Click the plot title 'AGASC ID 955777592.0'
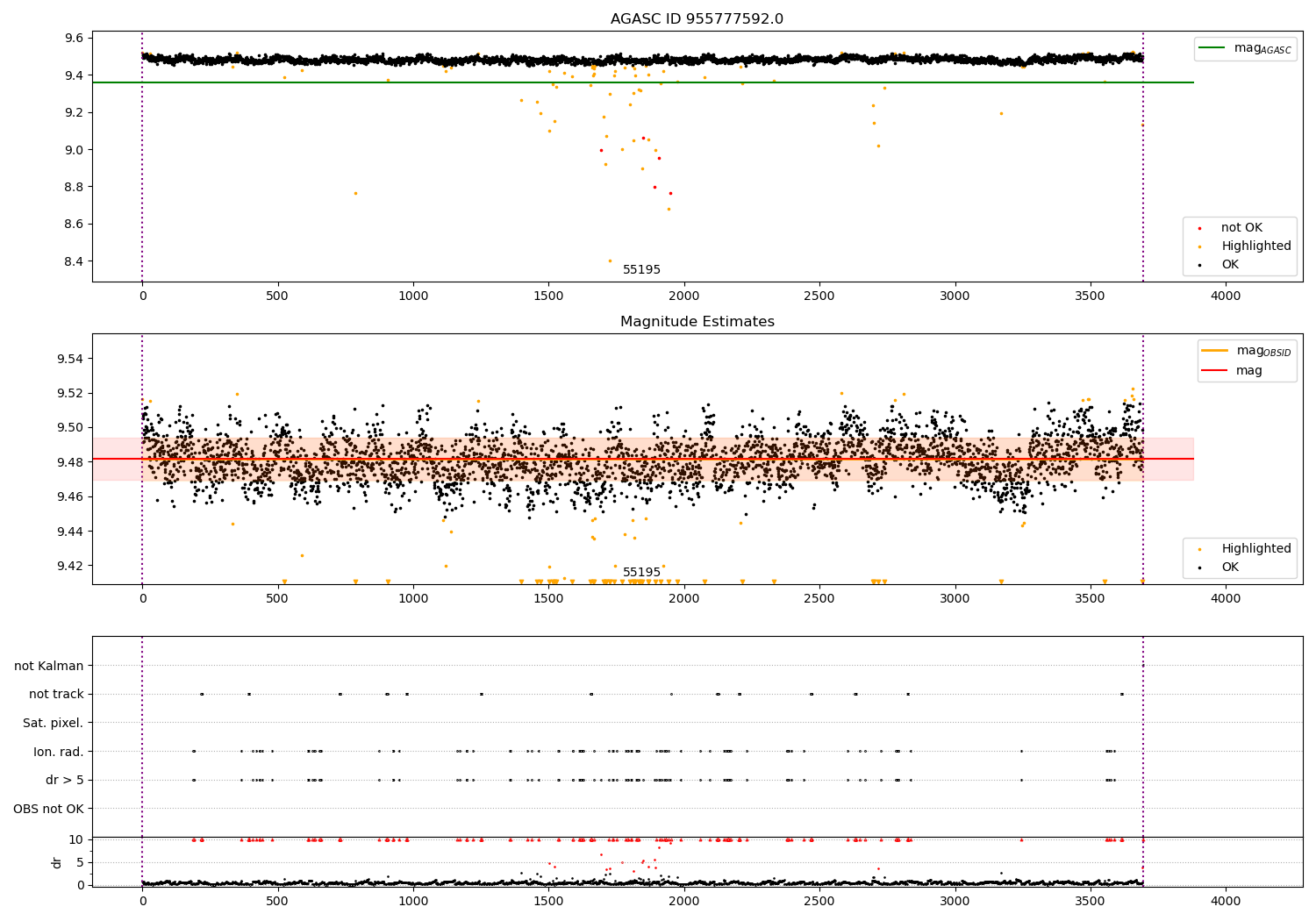This screenshot has width=1316, height=921. coord(697,19)
